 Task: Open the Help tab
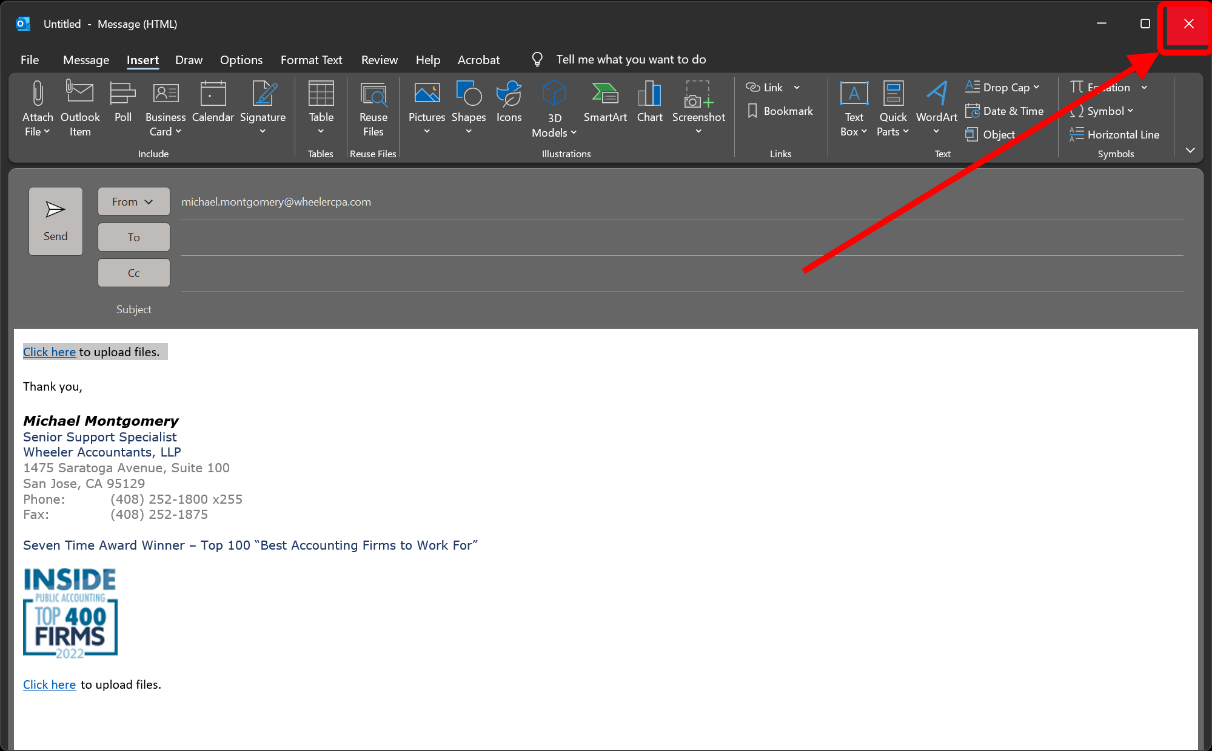click(428, 60)
